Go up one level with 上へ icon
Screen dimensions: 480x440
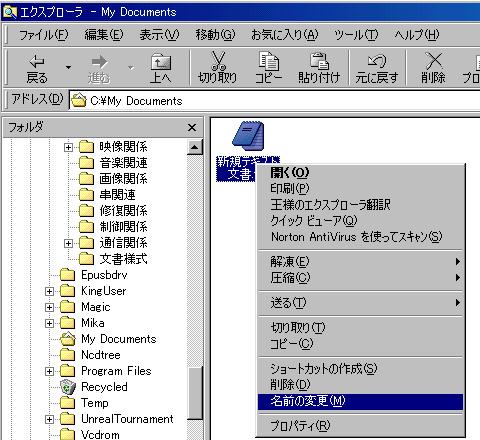pos(161,62)
